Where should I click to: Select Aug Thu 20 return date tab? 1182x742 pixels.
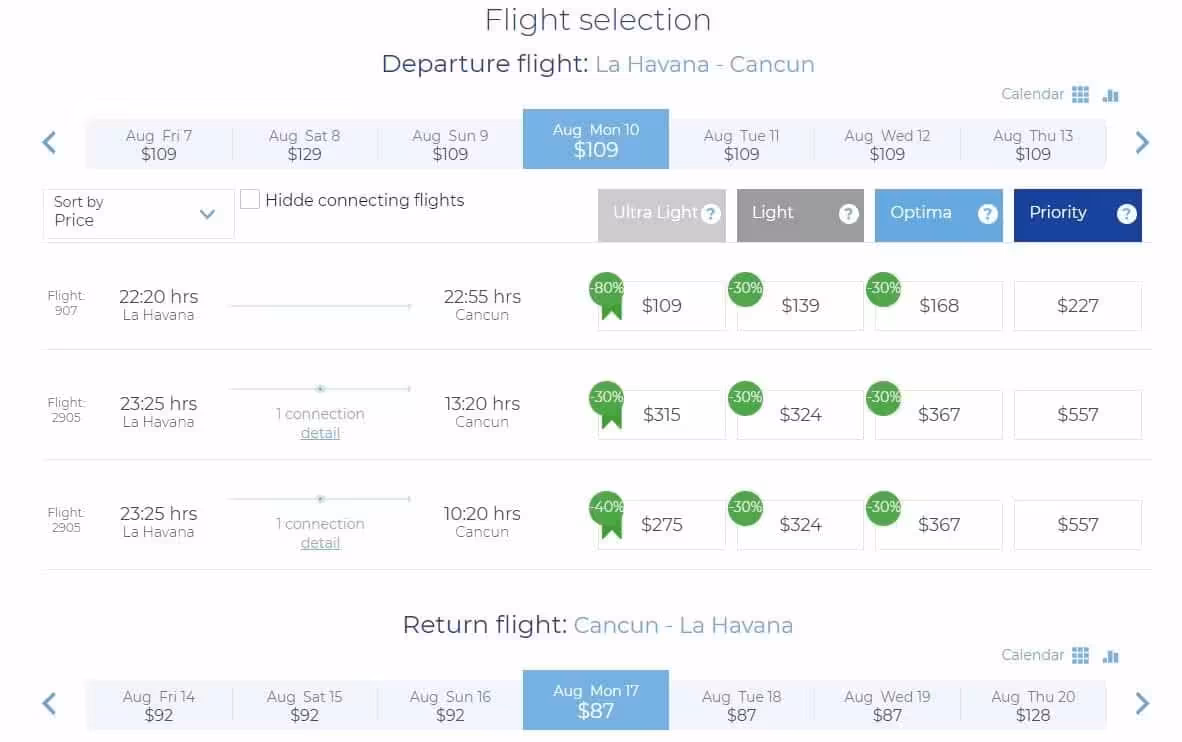[x=1033, y=705]
